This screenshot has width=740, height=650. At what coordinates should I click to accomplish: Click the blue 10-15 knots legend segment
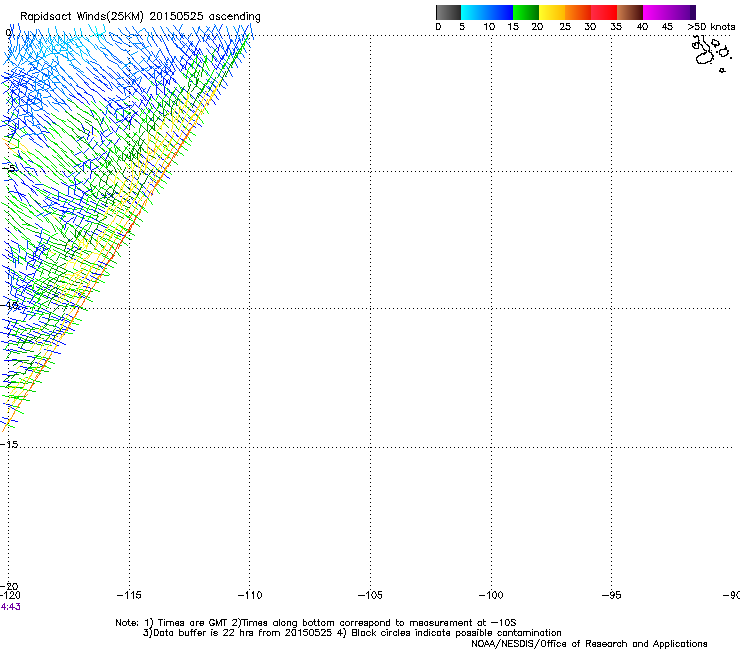pos(500,12)
